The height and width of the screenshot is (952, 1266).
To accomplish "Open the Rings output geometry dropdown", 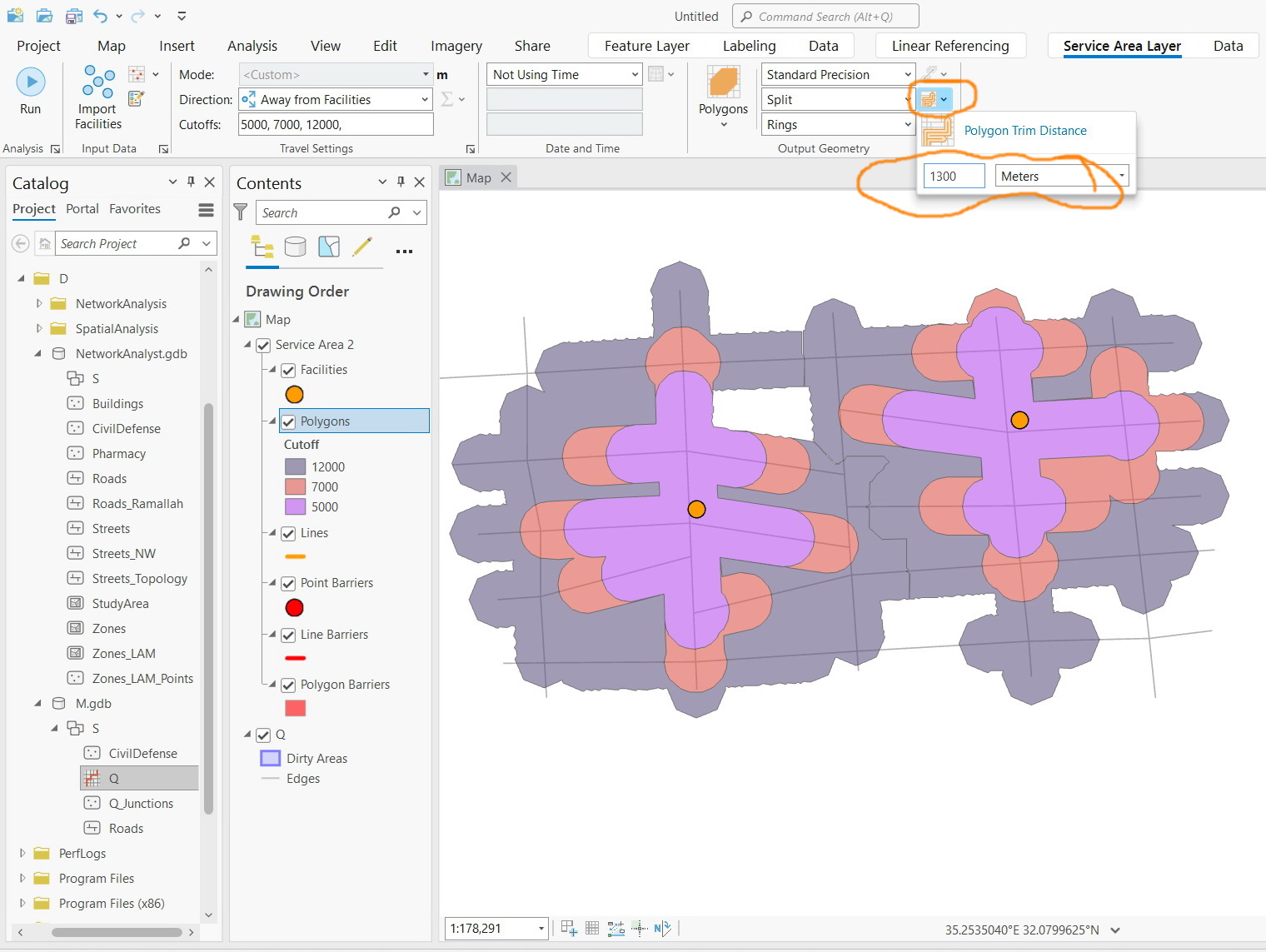I will (907, 124).
